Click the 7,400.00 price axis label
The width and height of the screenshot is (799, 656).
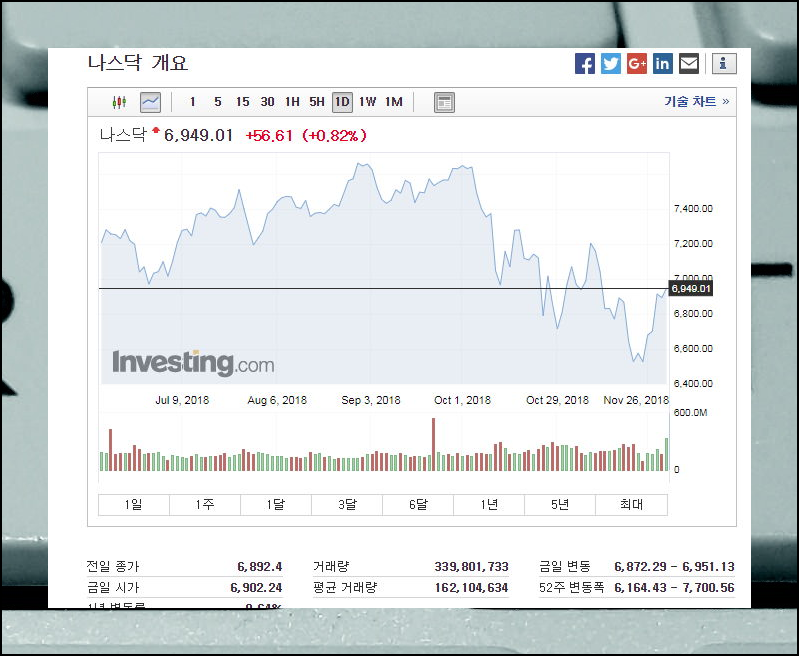tap(693, 208)
